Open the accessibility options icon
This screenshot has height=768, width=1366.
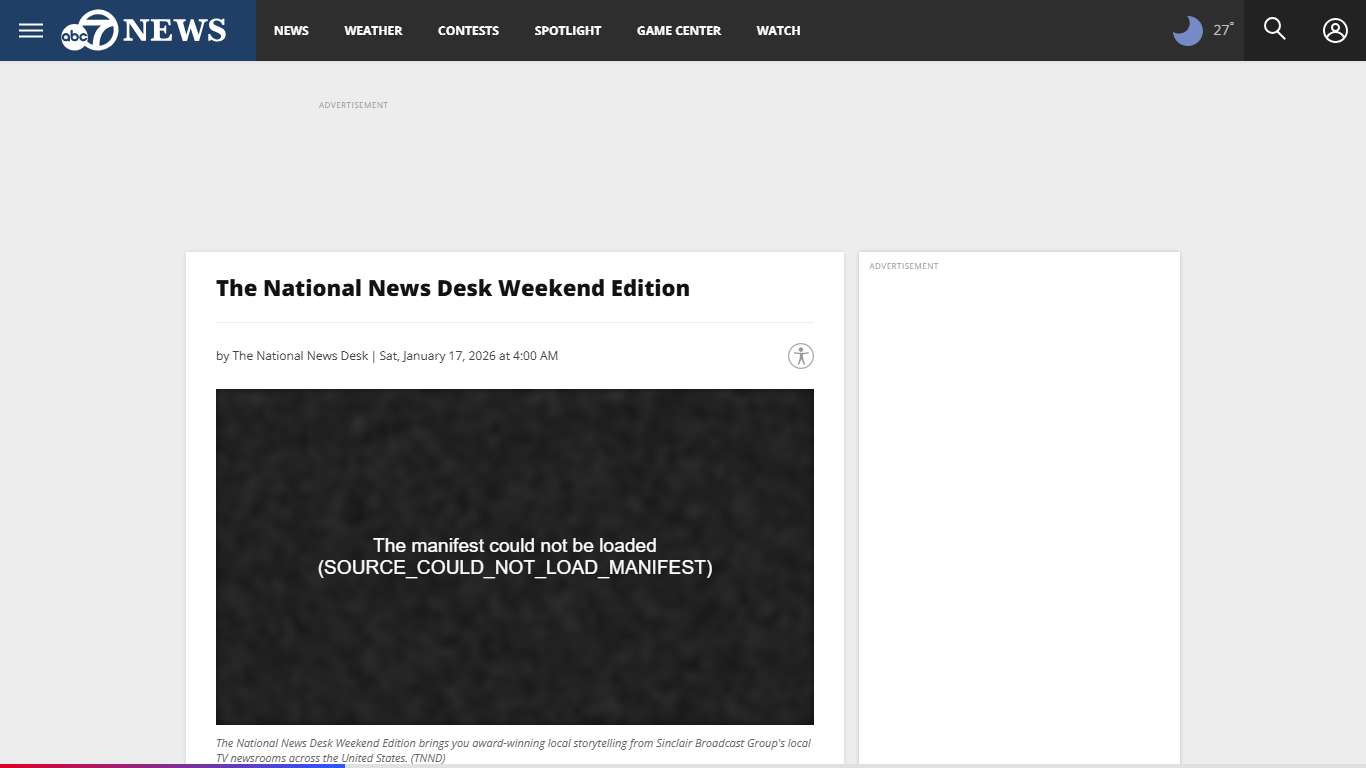pyautogui.click(x=800, y=355)
